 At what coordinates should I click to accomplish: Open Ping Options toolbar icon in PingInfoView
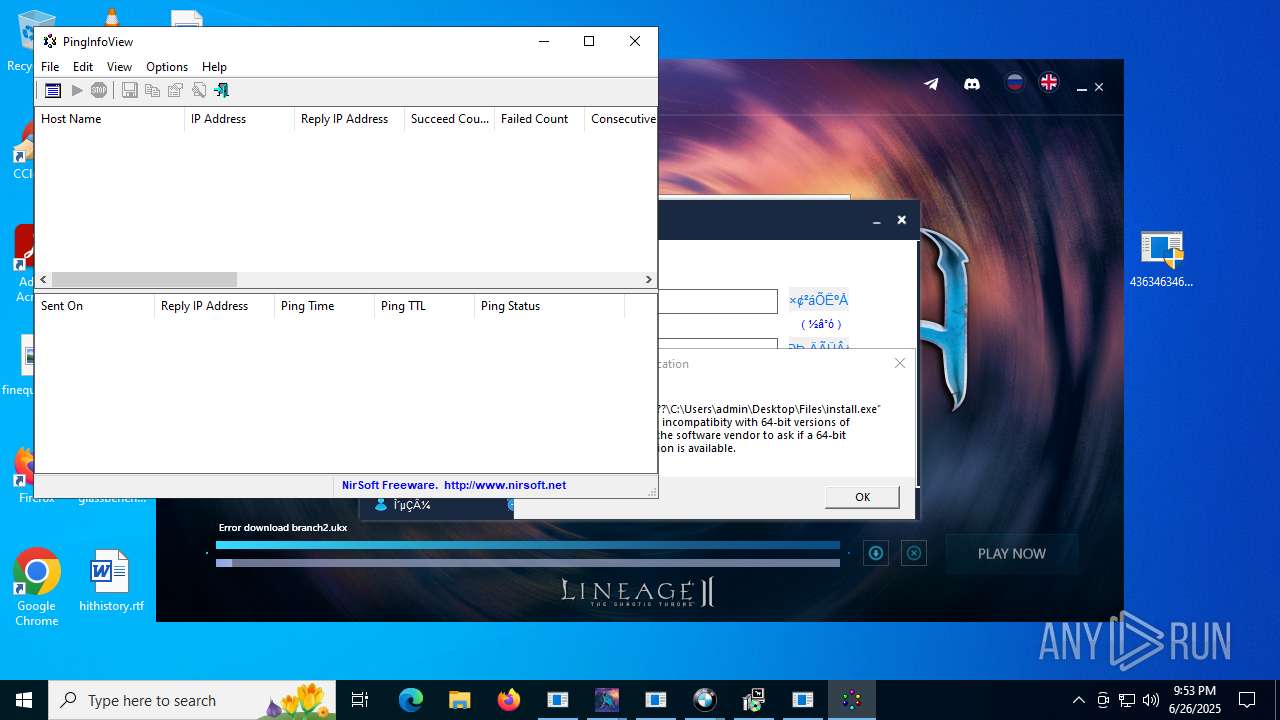click(53, 90)
